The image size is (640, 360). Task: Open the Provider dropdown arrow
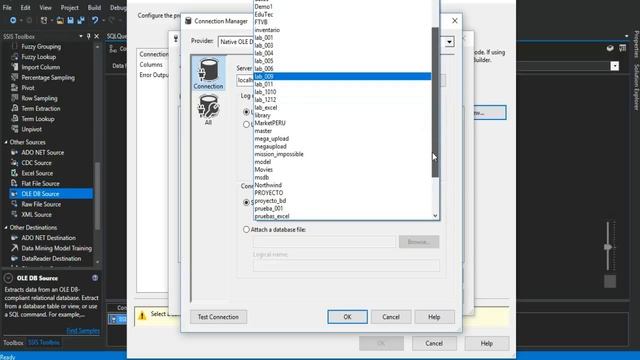(449, 42)
